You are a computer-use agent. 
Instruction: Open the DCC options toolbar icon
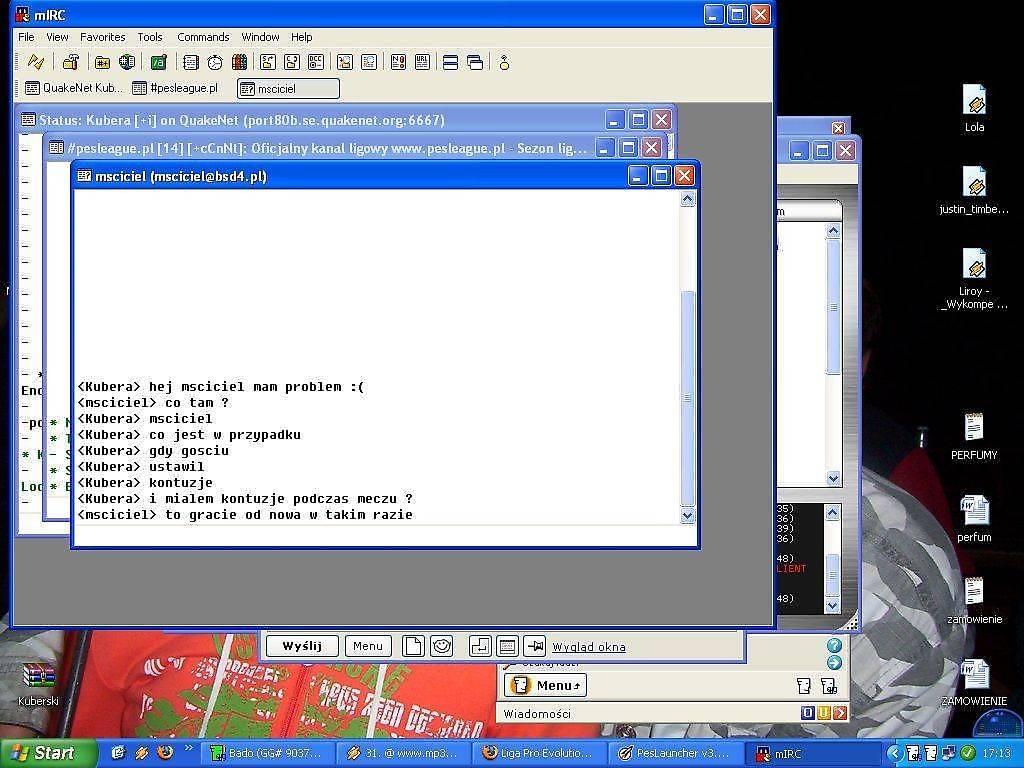coord(316,62)
